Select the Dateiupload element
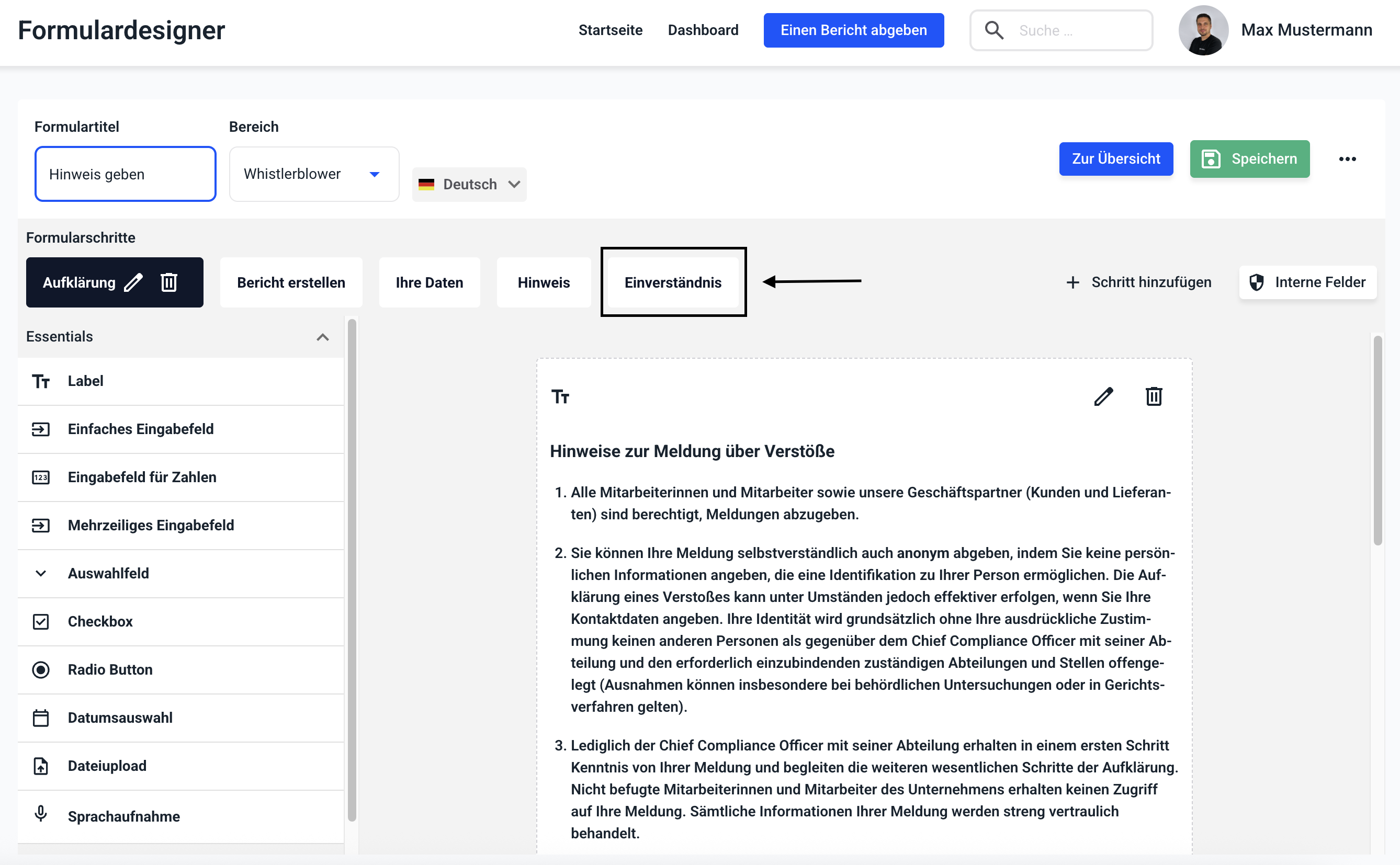Screen dimensions: 1400x865 coord(107,766)
